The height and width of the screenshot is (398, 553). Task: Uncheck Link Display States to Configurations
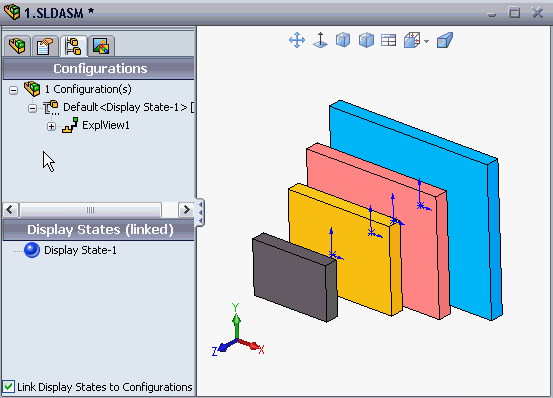pos(8,387)
